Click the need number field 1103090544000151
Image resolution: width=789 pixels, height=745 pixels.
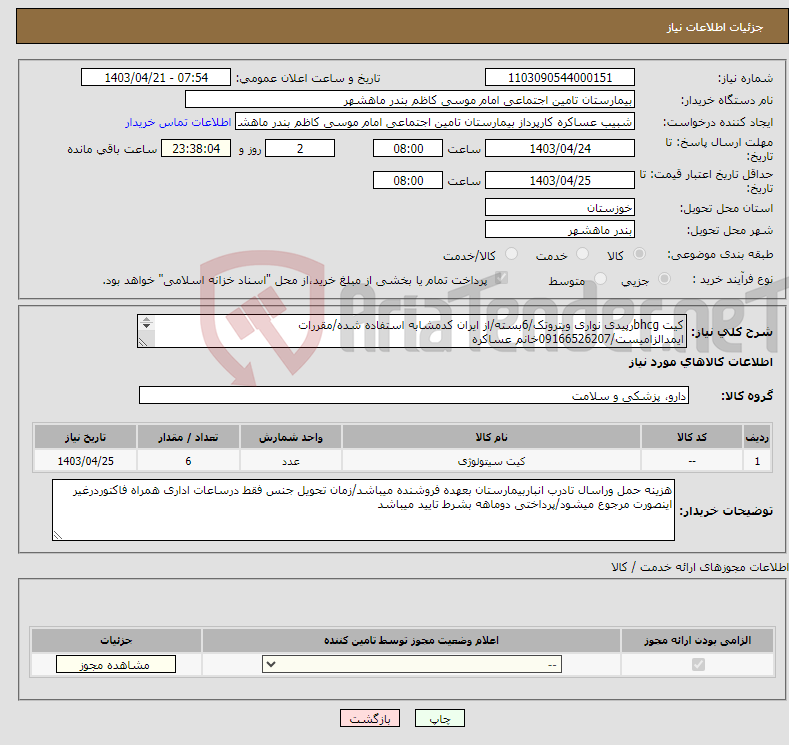click(560, 77)
